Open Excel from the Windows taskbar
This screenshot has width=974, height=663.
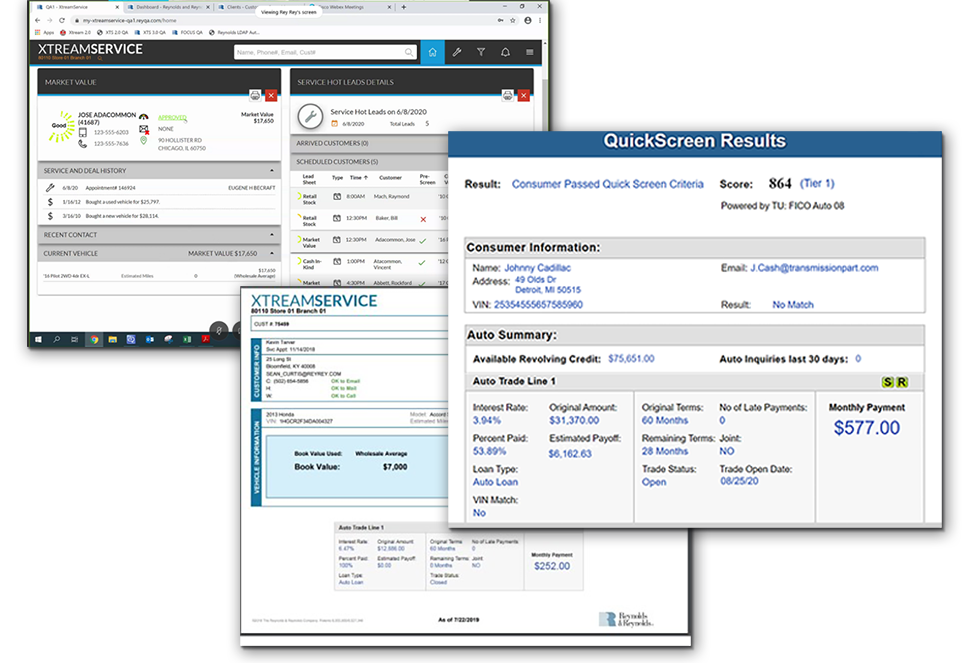tap(187, 339)
